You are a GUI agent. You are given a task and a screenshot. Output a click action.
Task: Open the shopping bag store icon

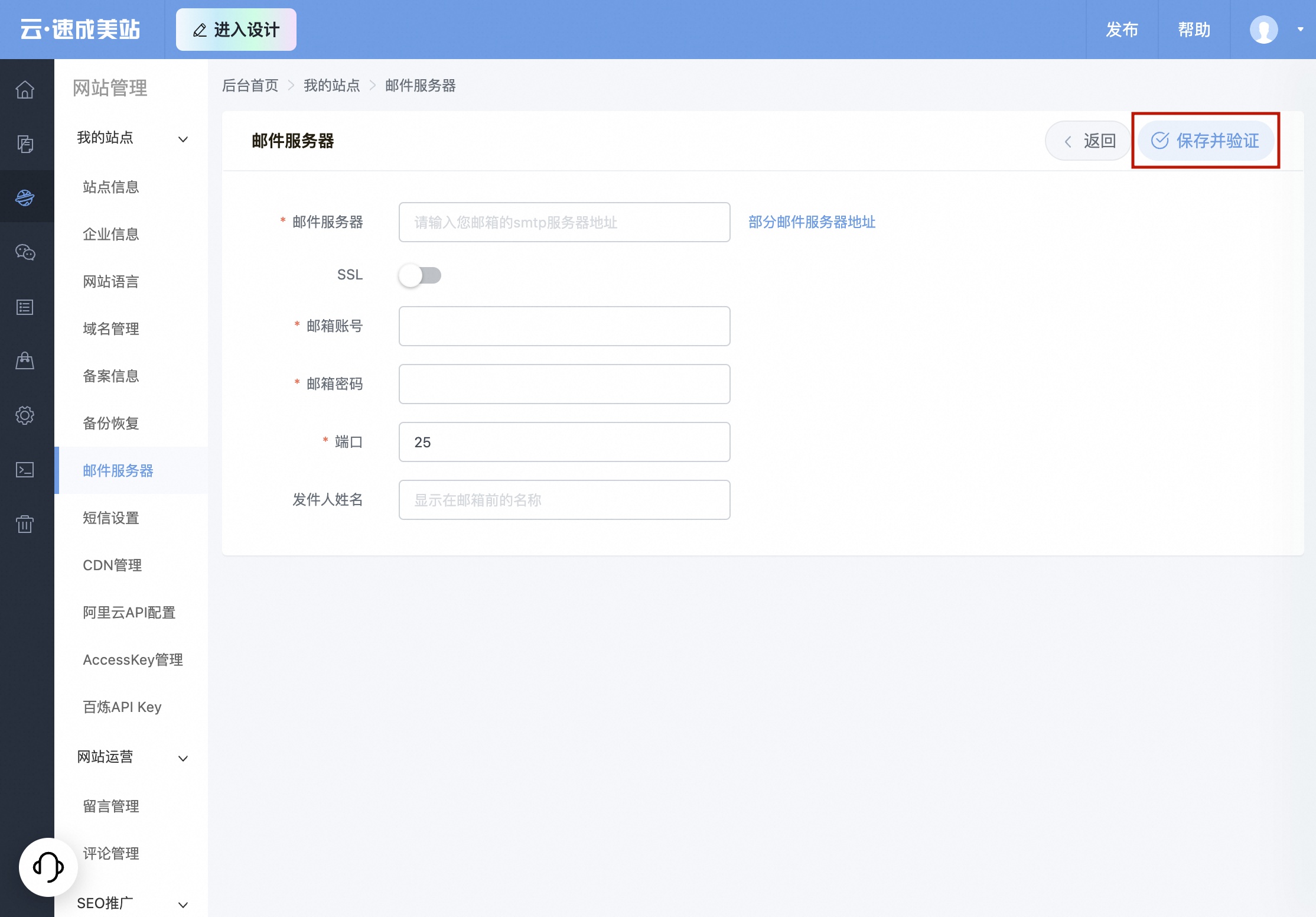tap(25, 360)
